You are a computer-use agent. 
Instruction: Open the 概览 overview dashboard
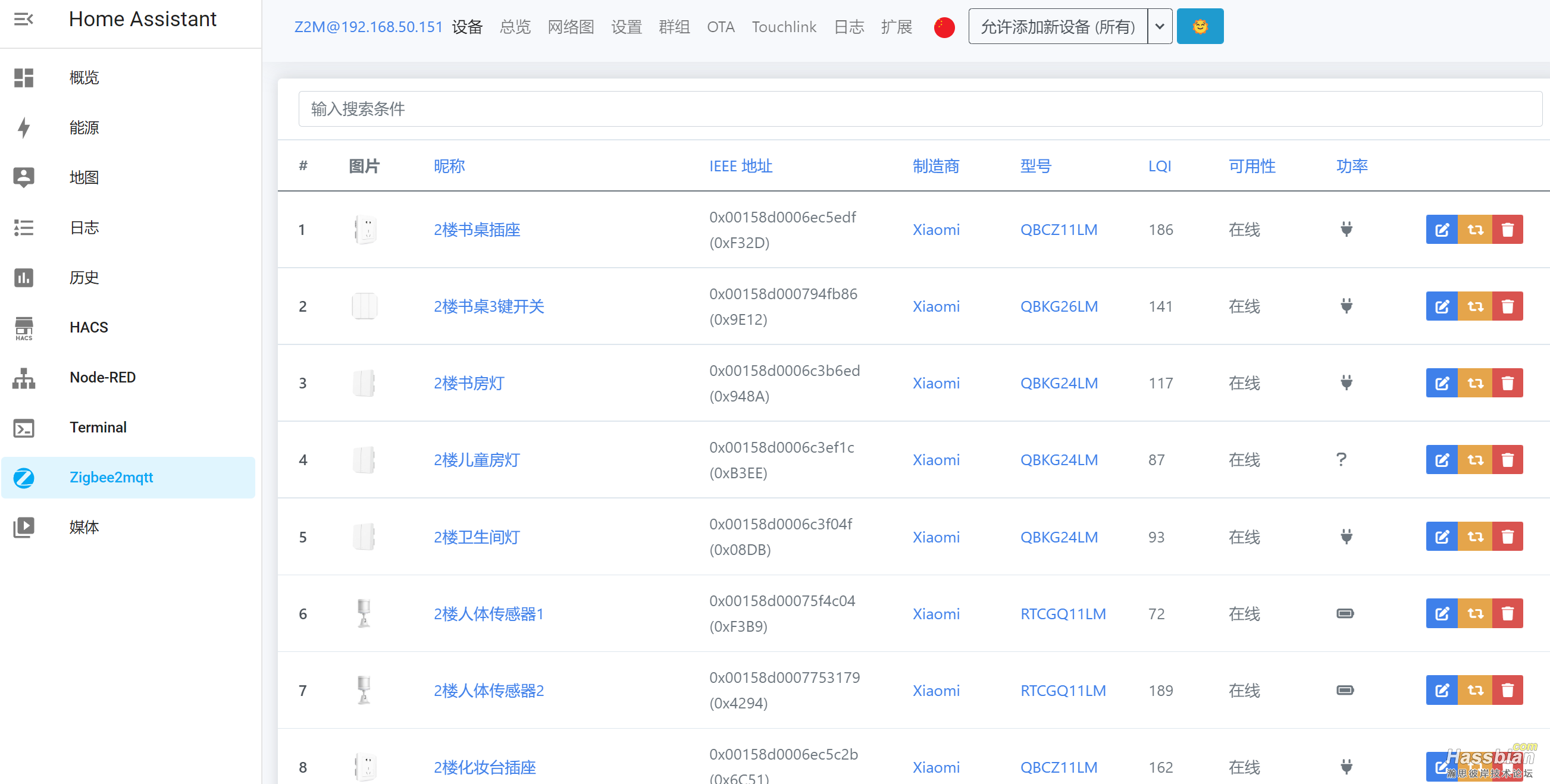pos(127,77)
